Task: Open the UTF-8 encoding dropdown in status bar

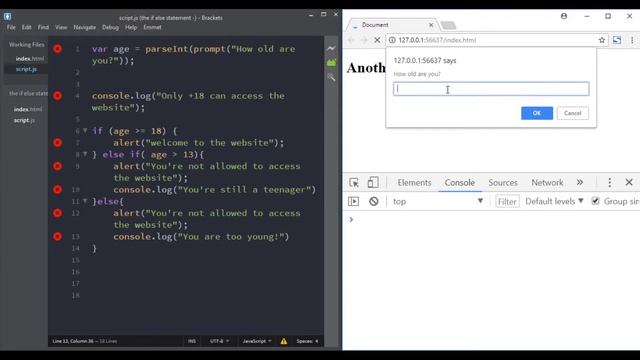Action: point(219,341)
